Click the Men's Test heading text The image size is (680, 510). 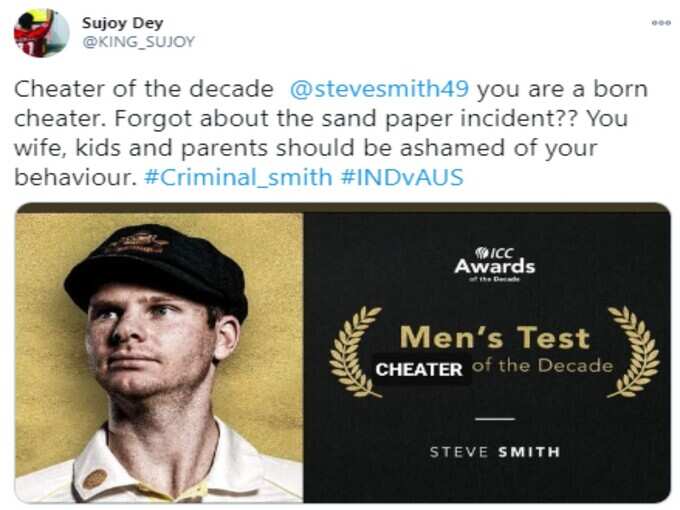pyautogui.click(x=495, y=337)
